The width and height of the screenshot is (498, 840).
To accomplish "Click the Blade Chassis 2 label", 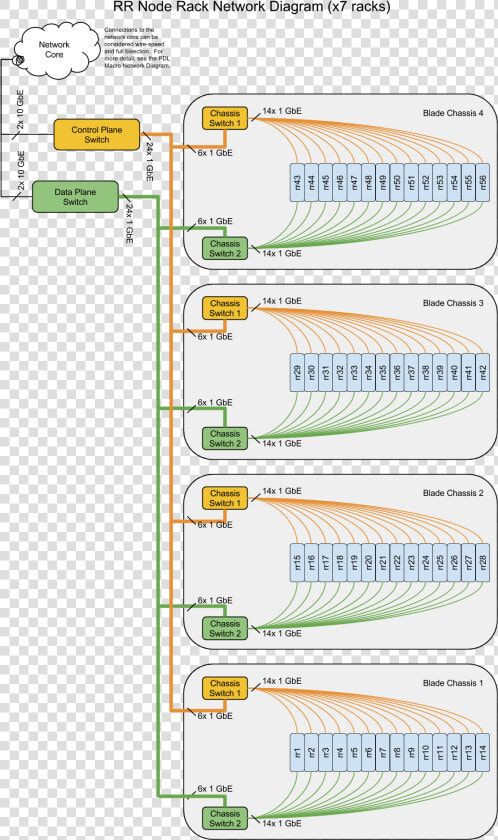I will pos(453,493).
